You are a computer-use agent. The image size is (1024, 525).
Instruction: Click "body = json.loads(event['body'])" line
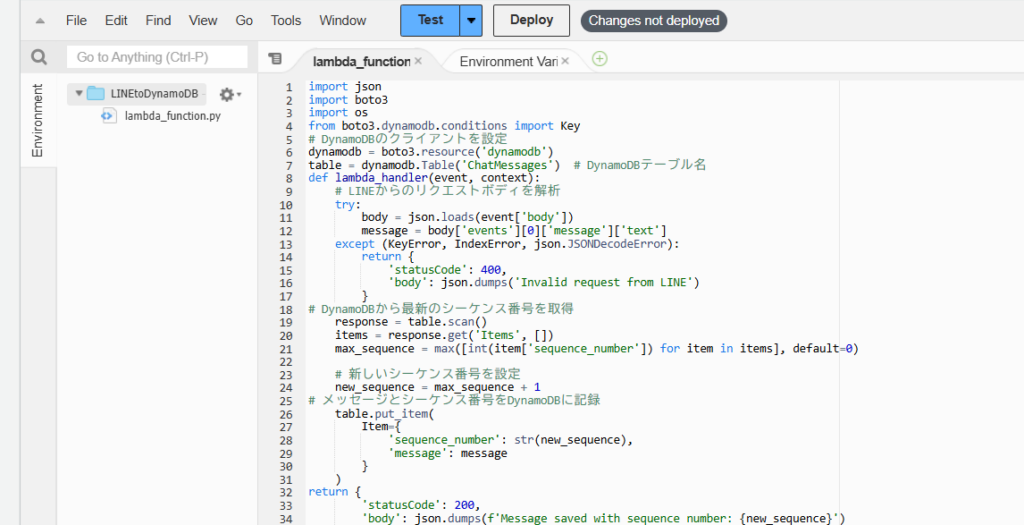(x=467, y=217)
